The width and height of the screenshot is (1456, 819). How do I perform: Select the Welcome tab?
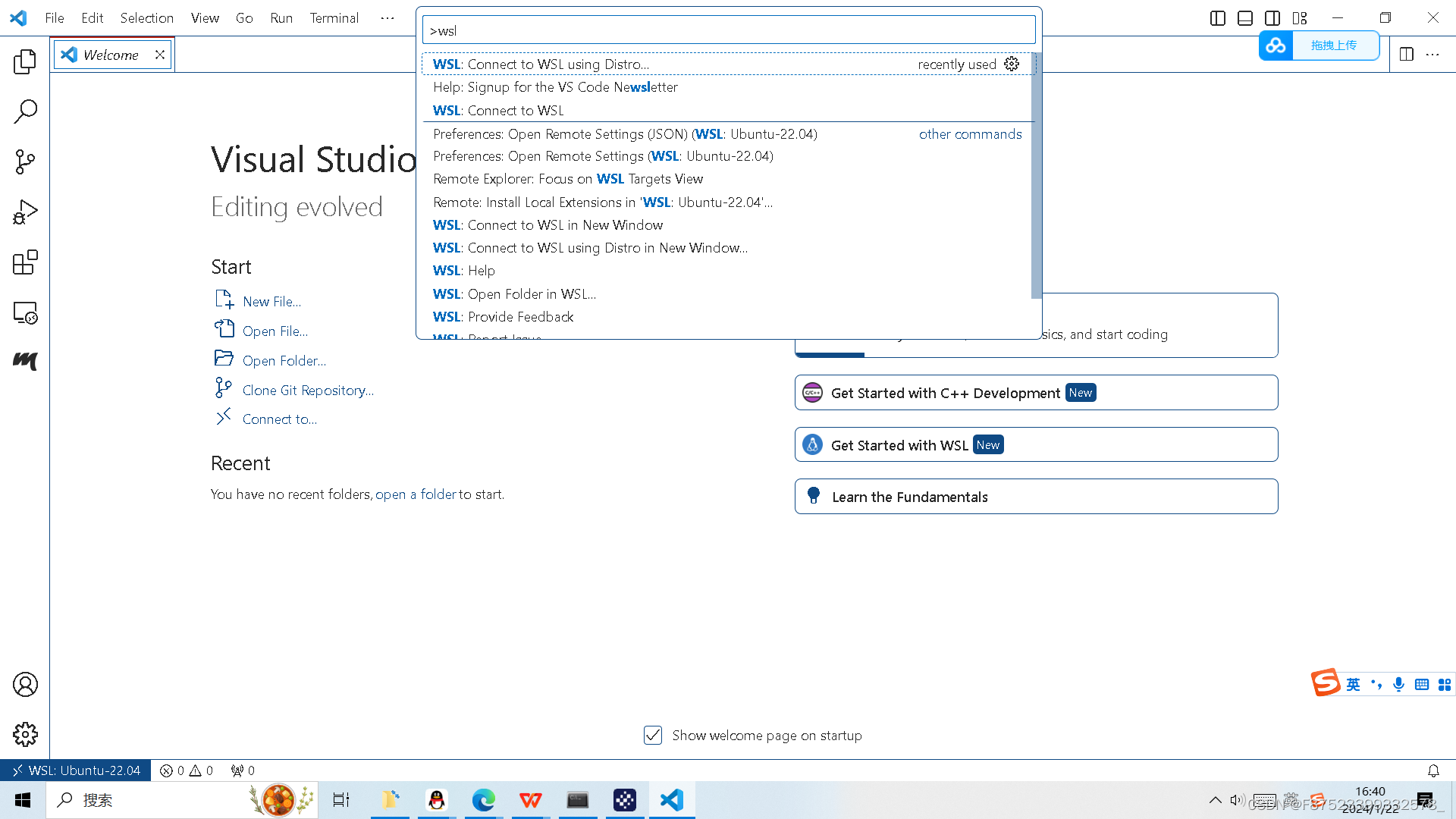pos(111,55)
